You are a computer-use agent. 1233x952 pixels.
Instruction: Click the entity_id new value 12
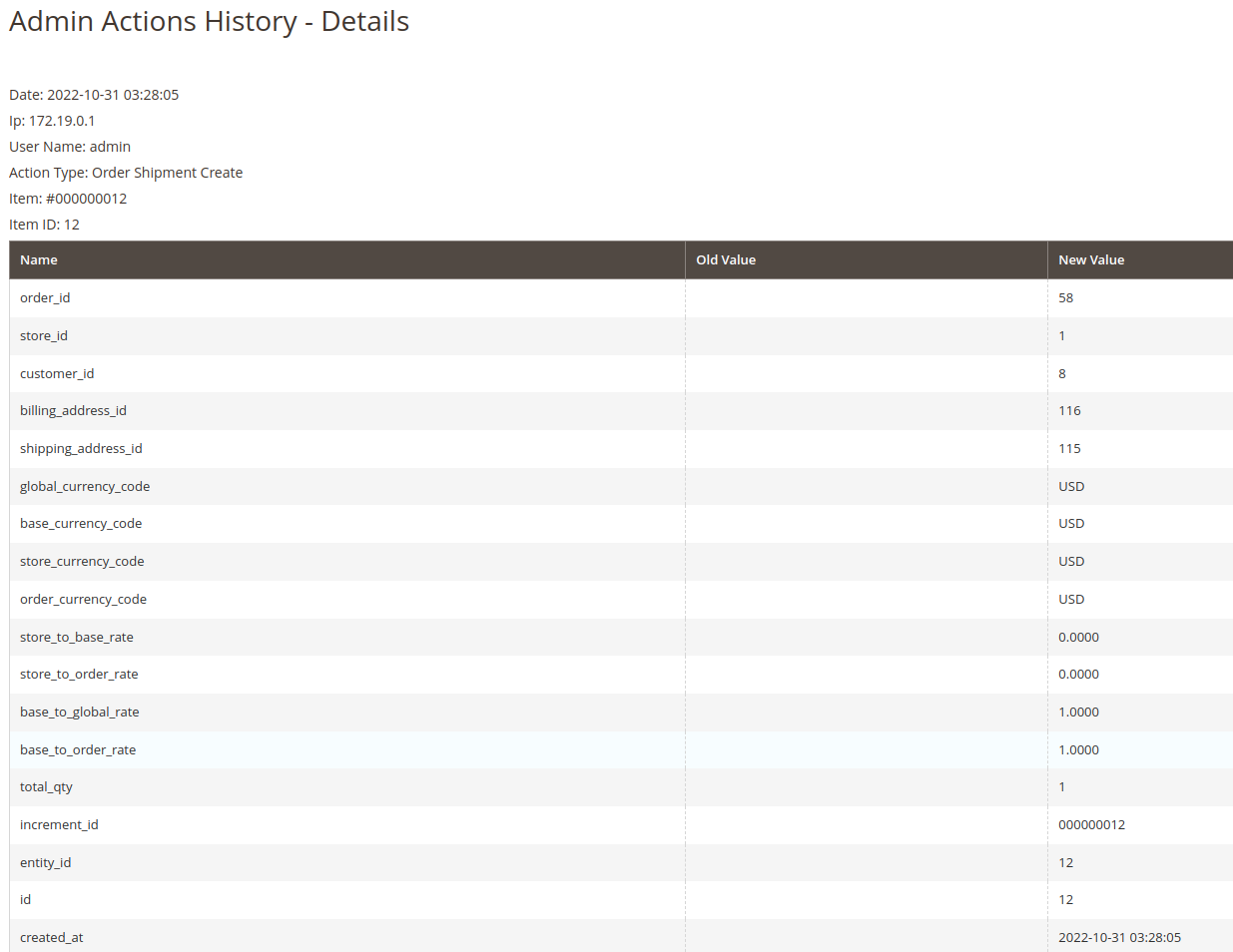[x=1066, y=862]
